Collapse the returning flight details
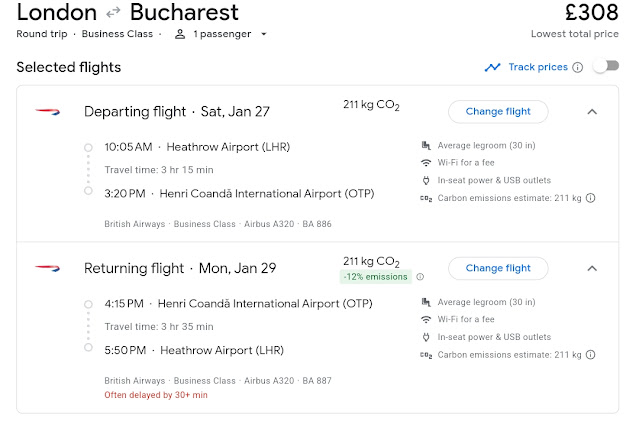Screen dimensions: 639x424 [x=592, y=268]
